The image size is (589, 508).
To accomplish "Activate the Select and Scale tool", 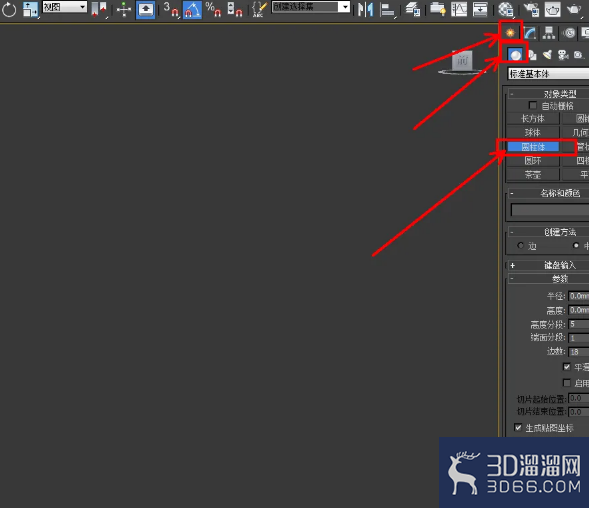I will pyautogui.click(x=30, y=9).
